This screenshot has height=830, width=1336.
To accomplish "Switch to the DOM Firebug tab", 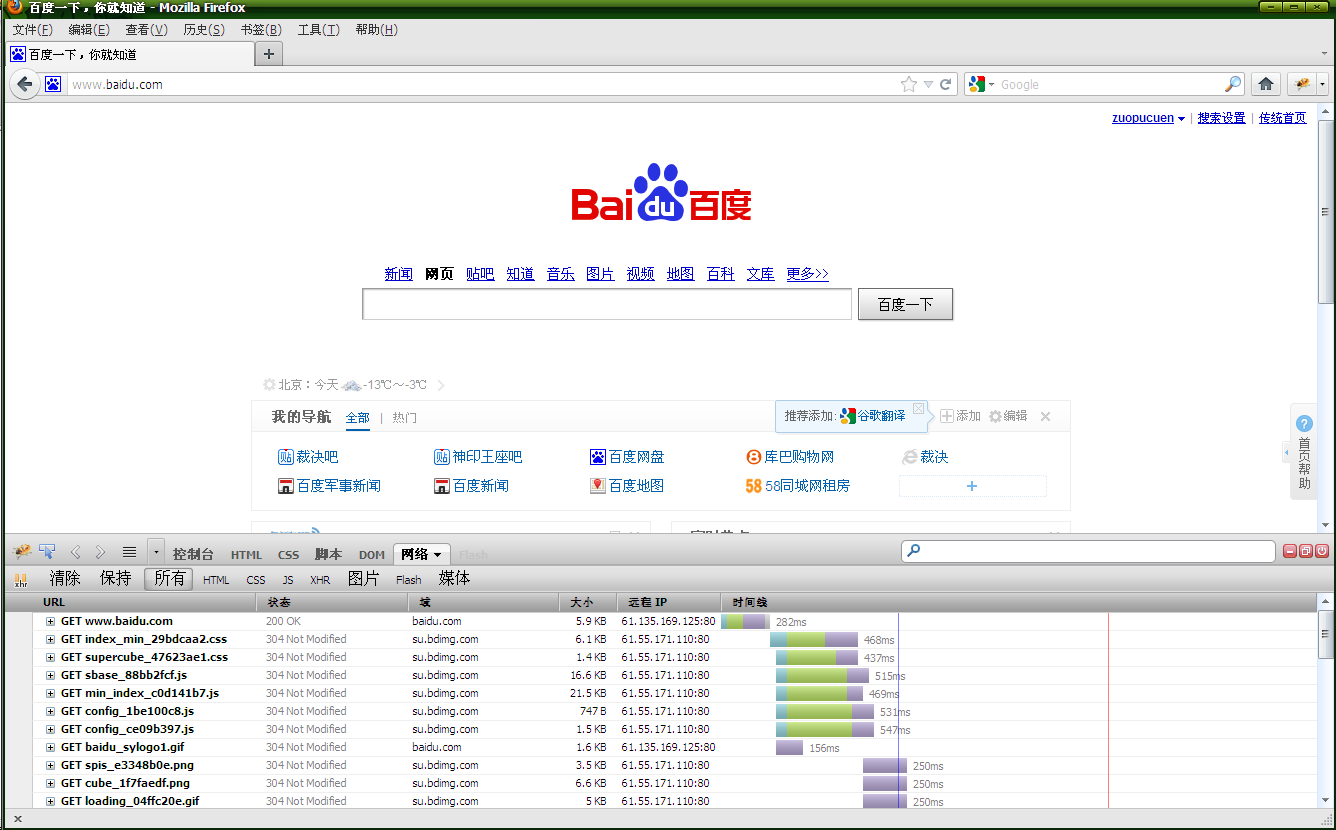I will [372, 555].
